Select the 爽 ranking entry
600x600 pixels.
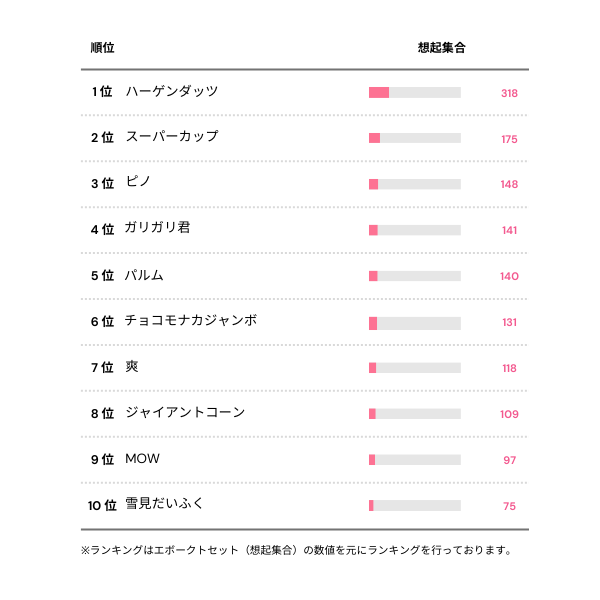tap(132, 367)
